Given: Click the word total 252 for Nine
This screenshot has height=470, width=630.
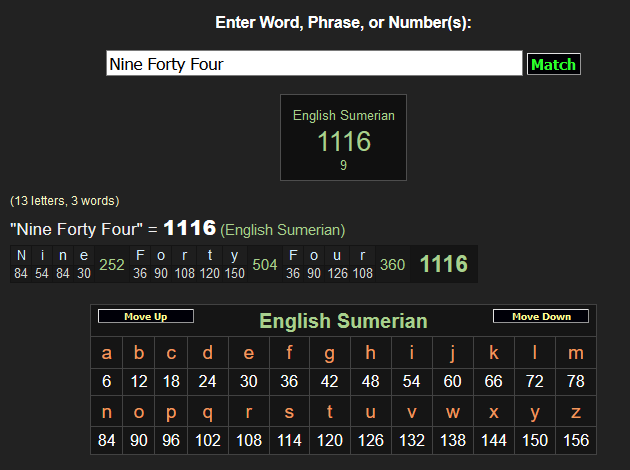Looking at the screenshot, I should coord(112,264).
